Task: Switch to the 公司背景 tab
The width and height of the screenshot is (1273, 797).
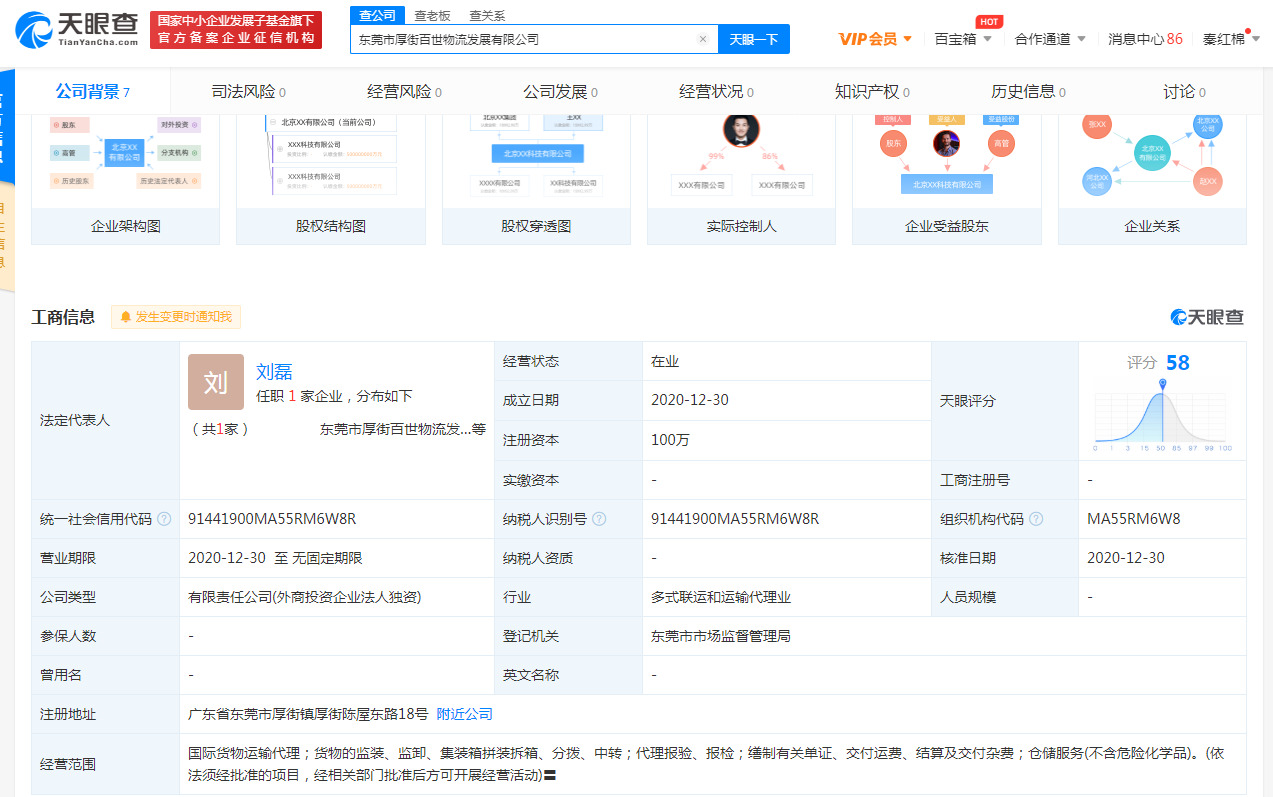Action: (93, 92)
